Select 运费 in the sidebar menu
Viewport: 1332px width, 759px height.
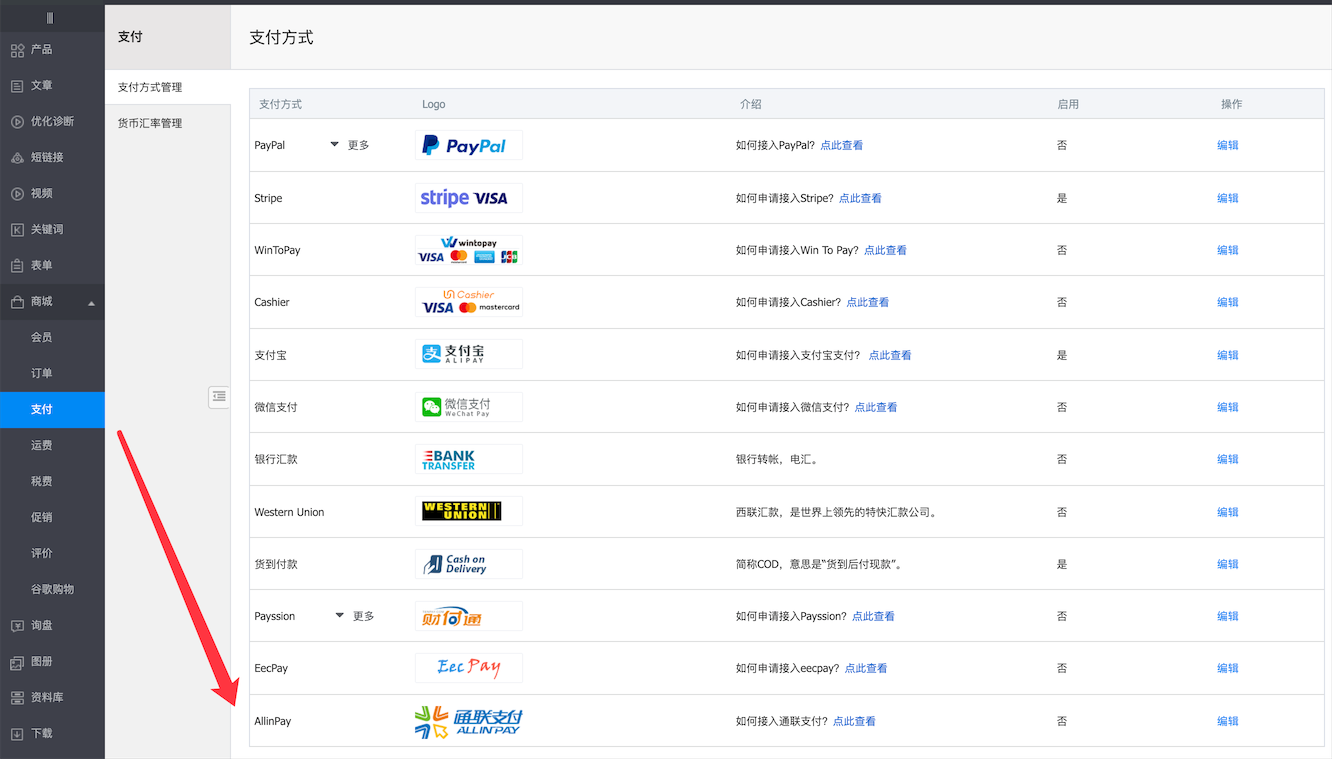click(41, 445)
